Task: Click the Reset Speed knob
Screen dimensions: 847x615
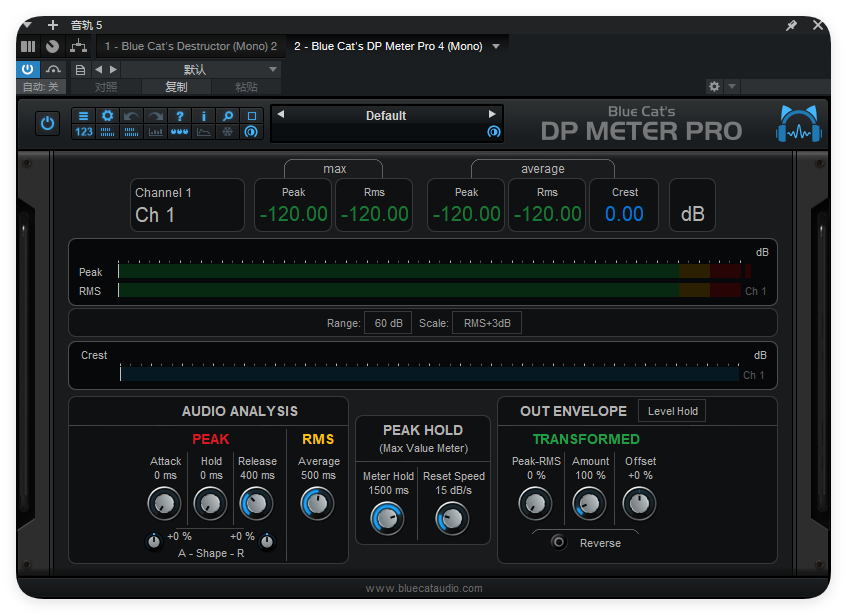Action: click(452, 519)
